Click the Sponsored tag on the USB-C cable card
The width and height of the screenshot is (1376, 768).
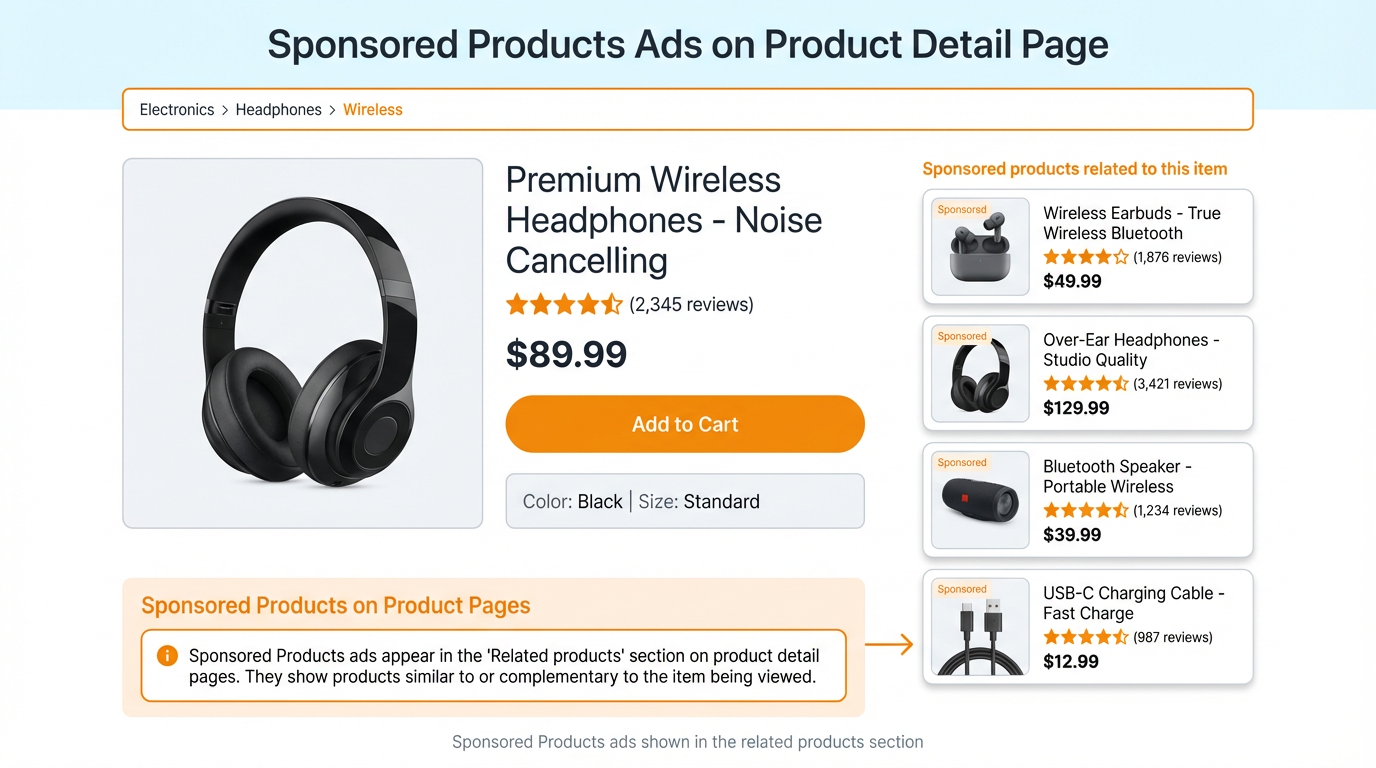(x=961, y=589)
